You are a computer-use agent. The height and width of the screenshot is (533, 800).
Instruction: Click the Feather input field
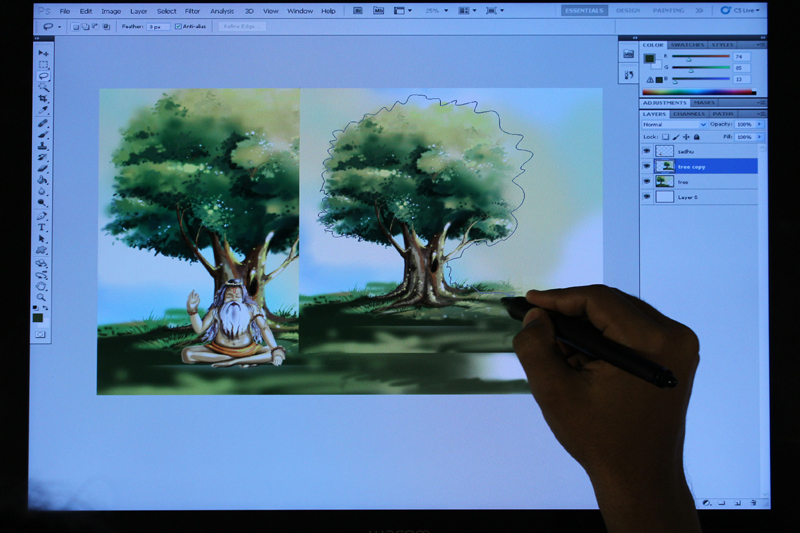pos(158,27)
